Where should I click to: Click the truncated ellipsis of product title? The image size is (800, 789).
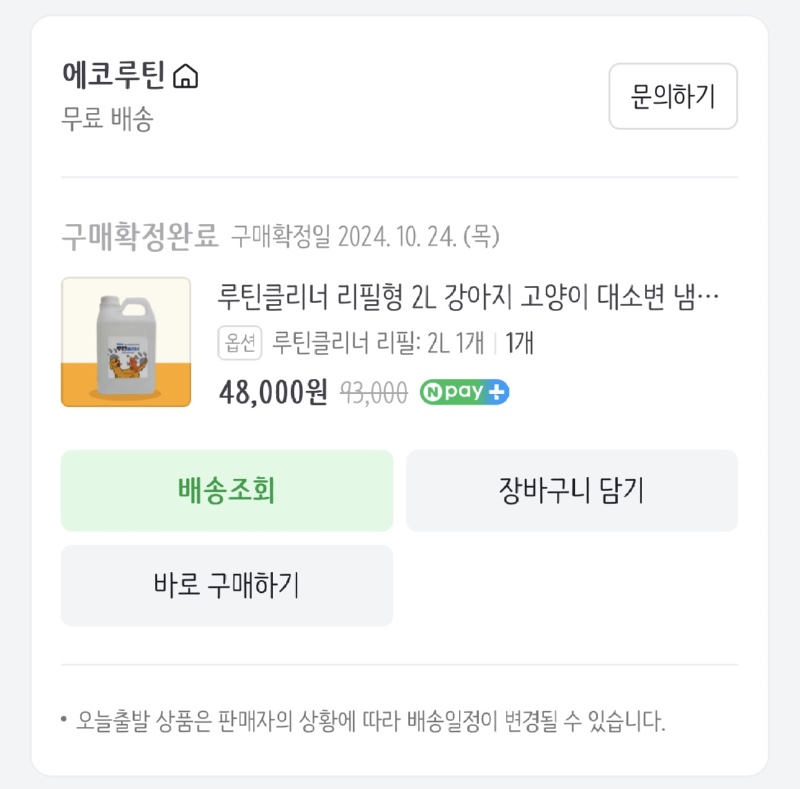[x=708, y=298]
